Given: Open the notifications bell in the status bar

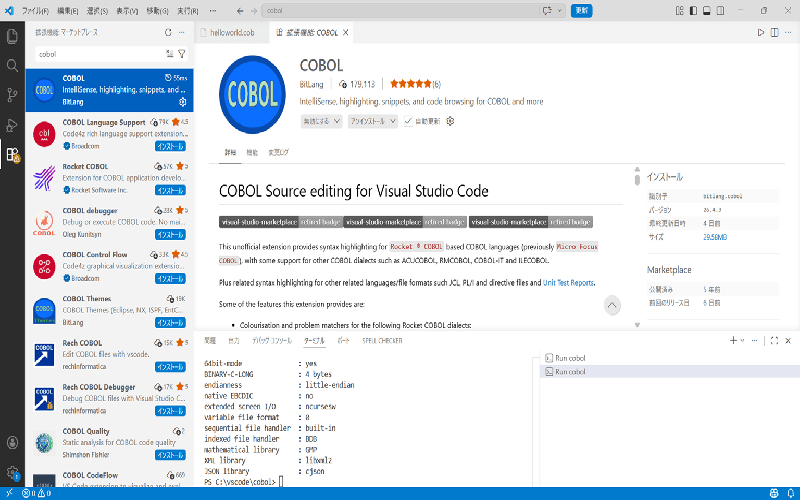Looking at the screenshot, I should click(790, 493).
